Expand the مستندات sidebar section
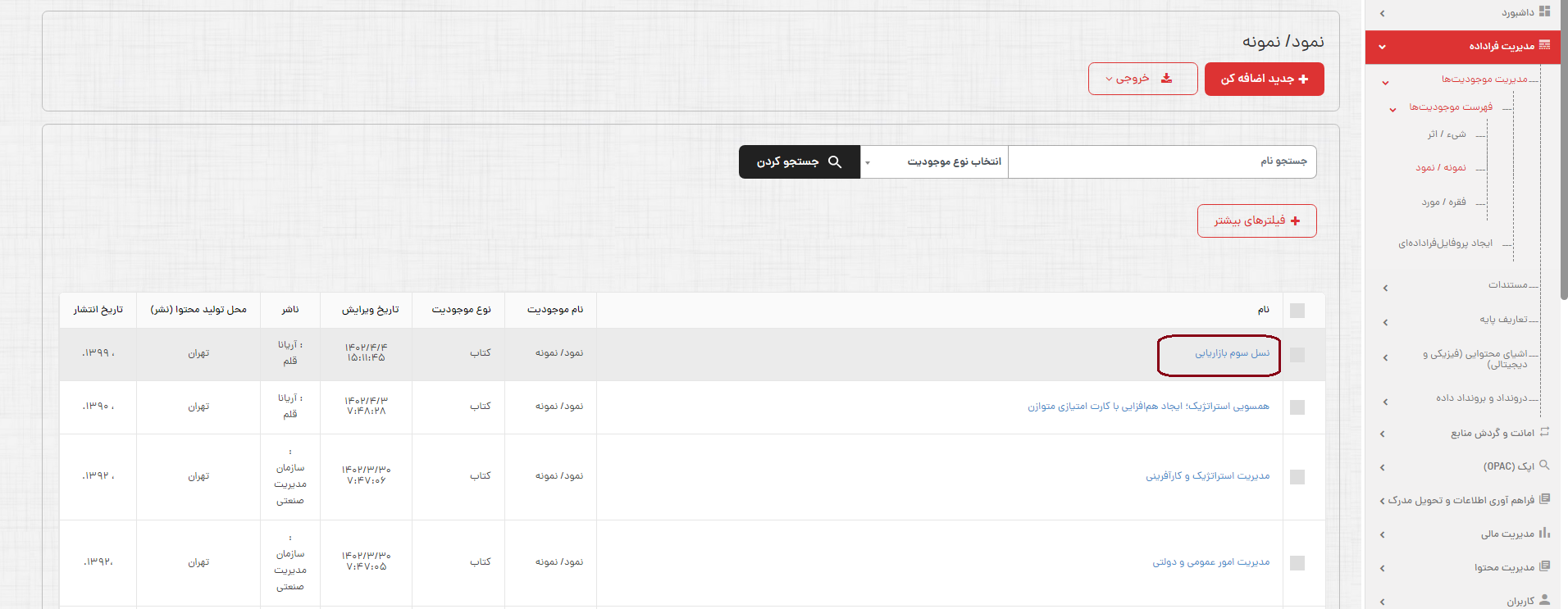 (1507, 285)
